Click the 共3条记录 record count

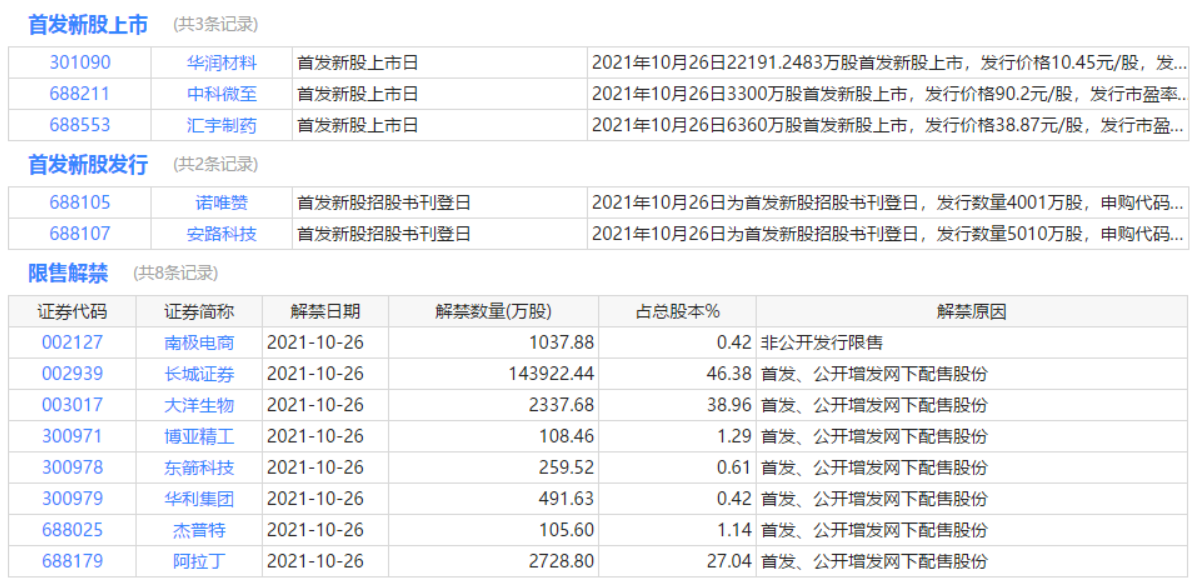pyautogui.click(x=216, y=24)
